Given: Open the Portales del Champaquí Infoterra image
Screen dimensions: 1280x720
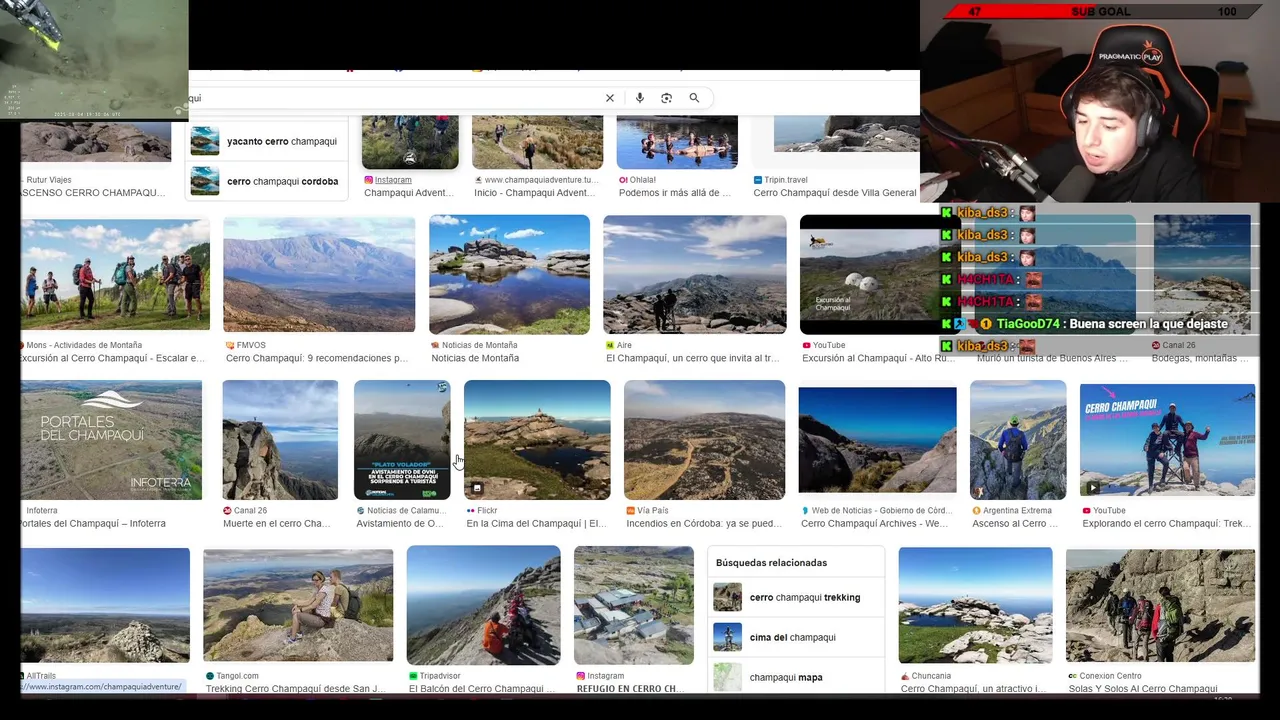Looking at the screenshot, I should 111,440.
